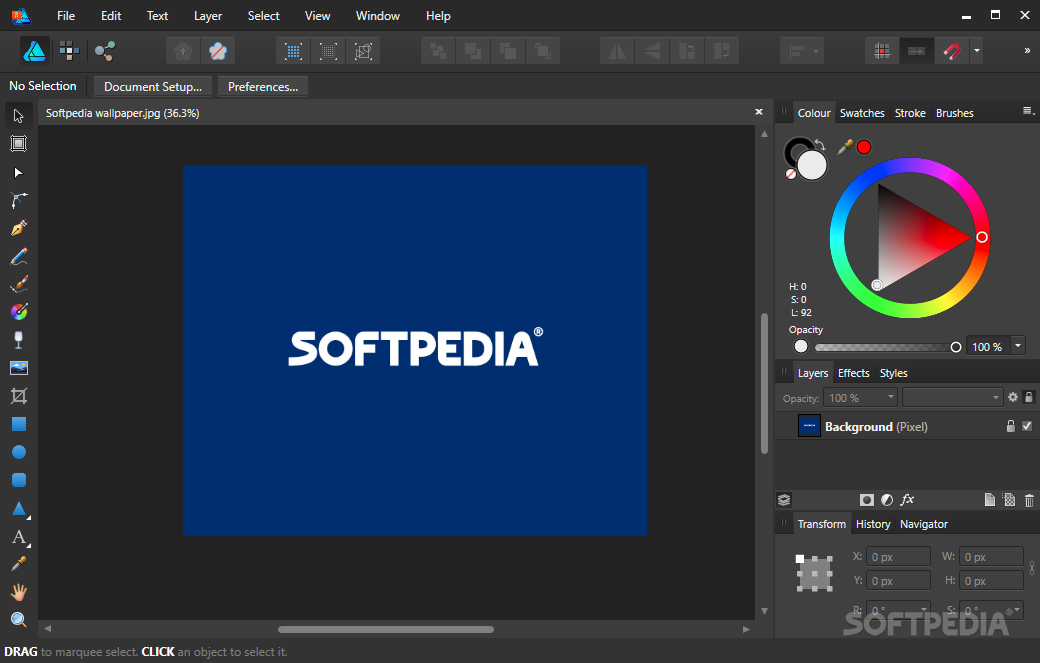
Task: Select the Artboard tool
Action: pyautogui.click(x=19, y=144)
